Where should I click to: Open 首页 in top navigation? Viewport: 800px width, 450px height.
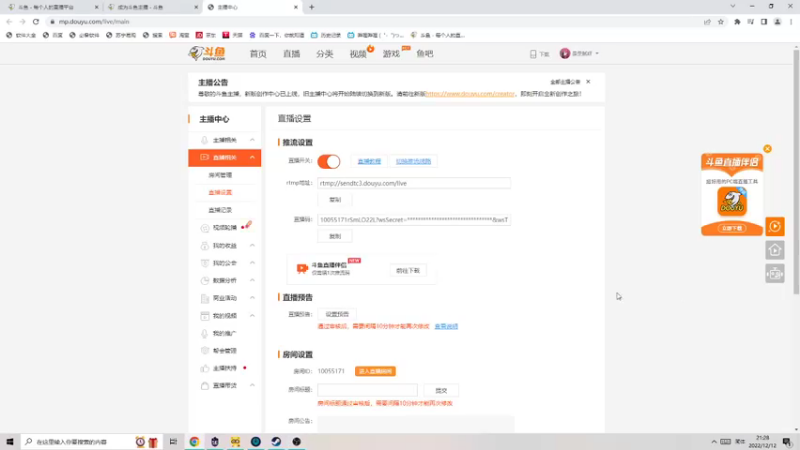(258, 54)
